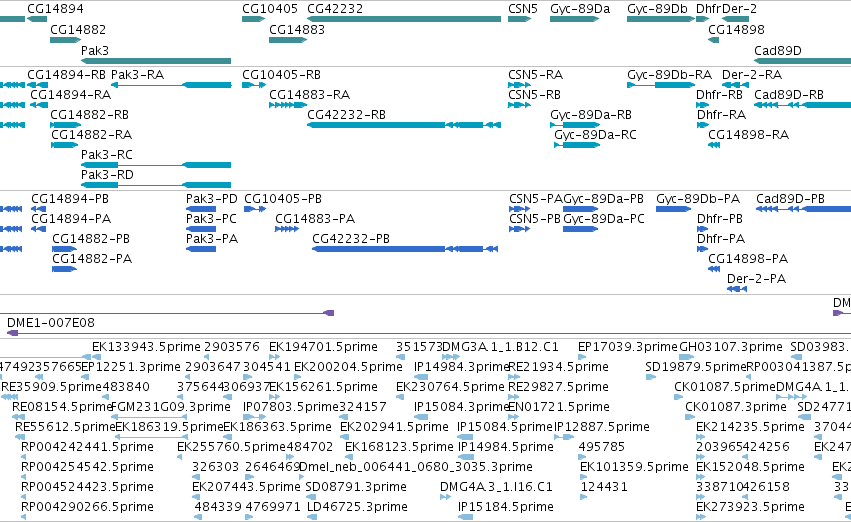
Task: Click the CG42232-RB transcript glyph
Action: pos(404,125)
